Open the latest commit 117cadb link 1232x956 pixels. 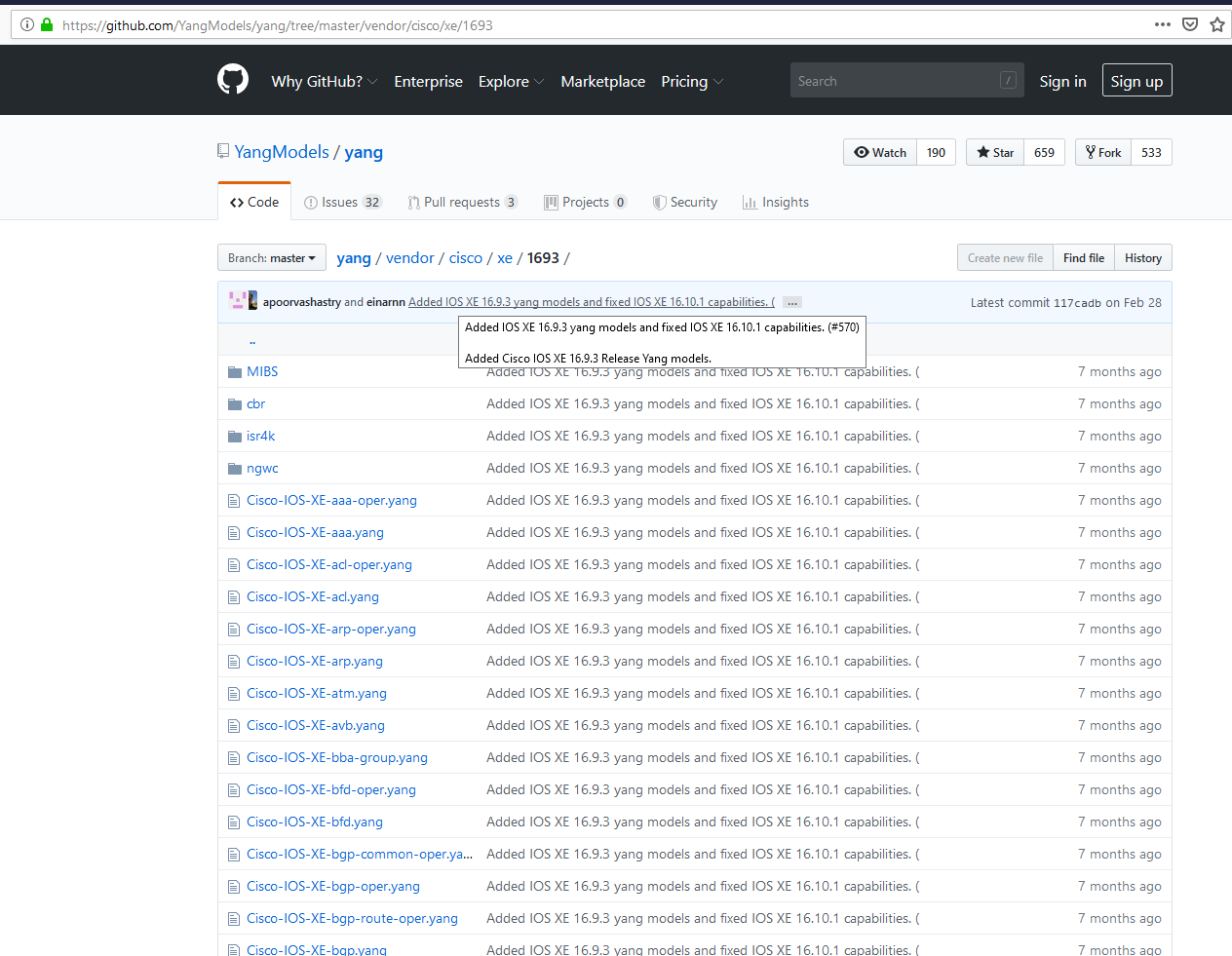pos(1077,303)
